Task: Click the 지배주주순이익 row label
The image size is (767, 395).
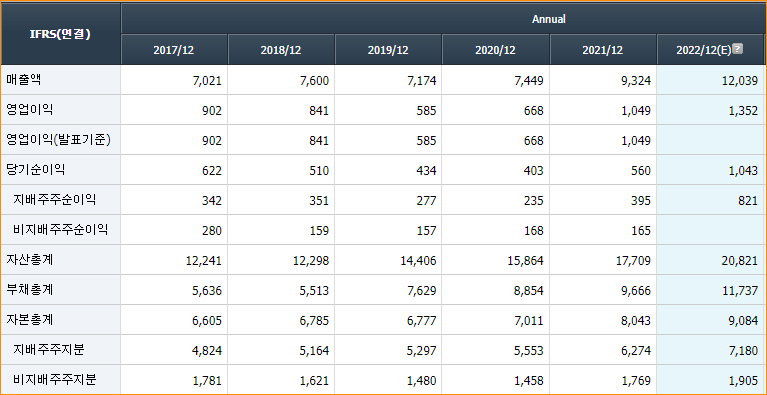Action: (x=54, y=200)
